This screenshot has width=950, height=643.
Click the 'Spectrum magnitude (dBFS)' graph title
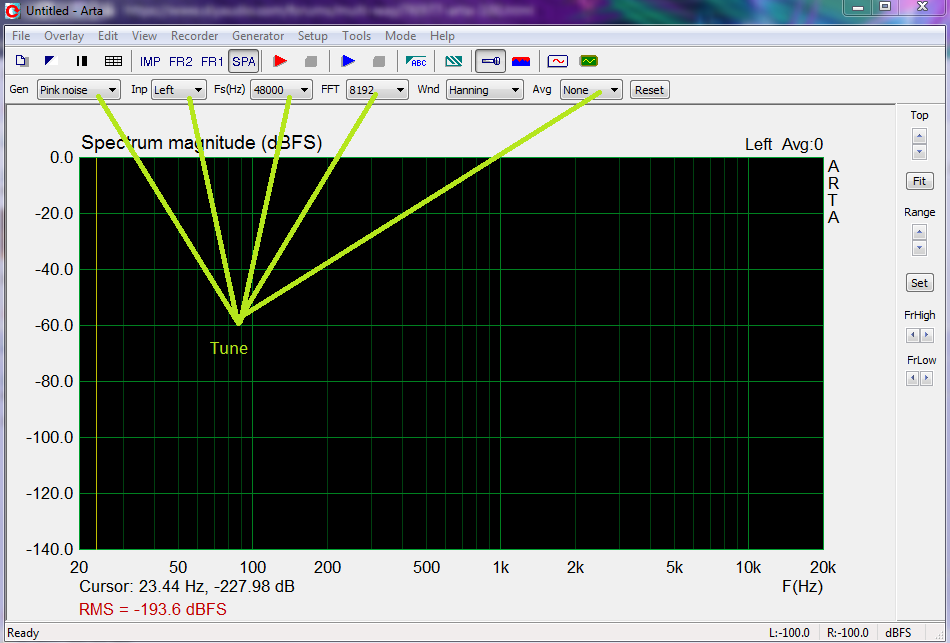202,143
